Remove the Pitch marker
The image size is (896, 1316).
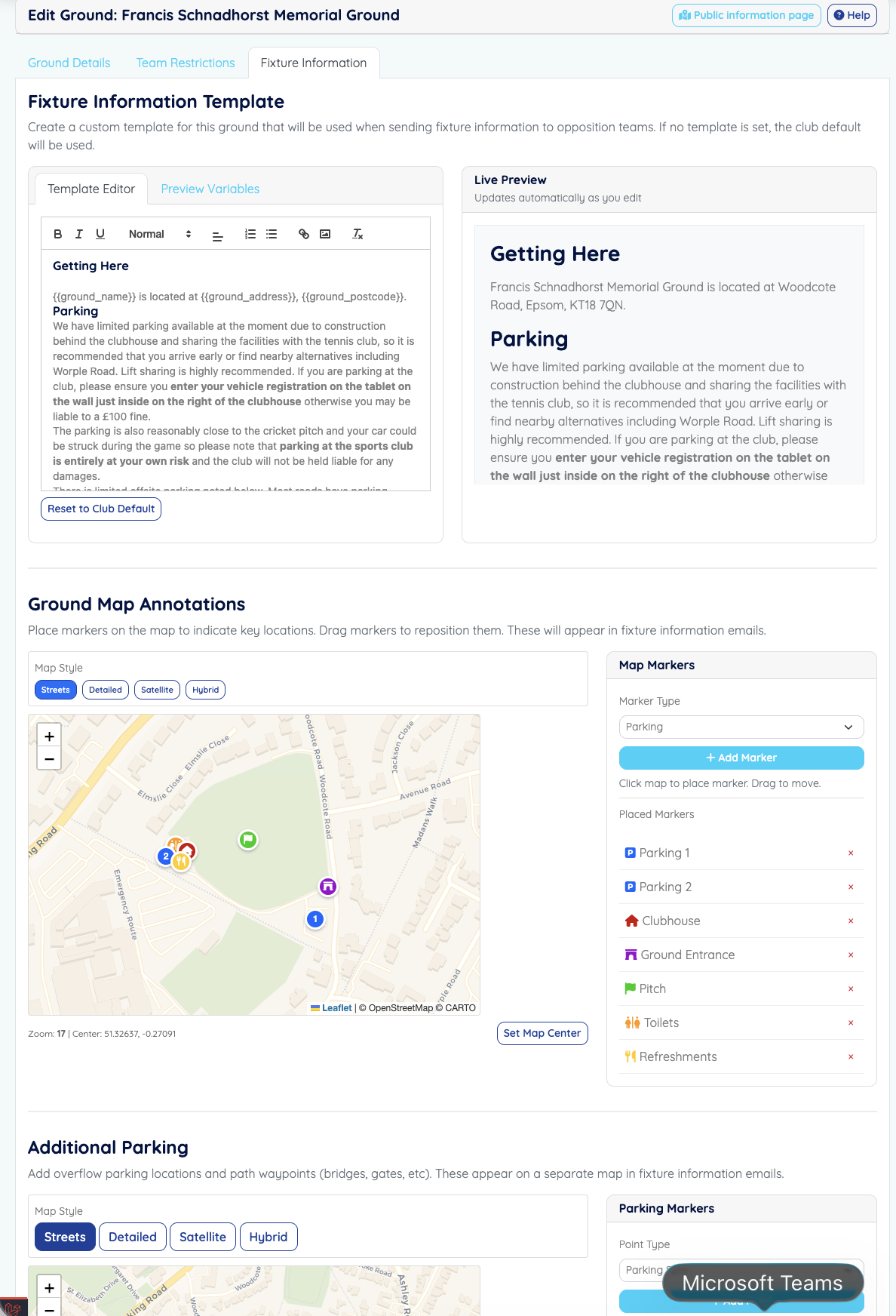[851, 989]
